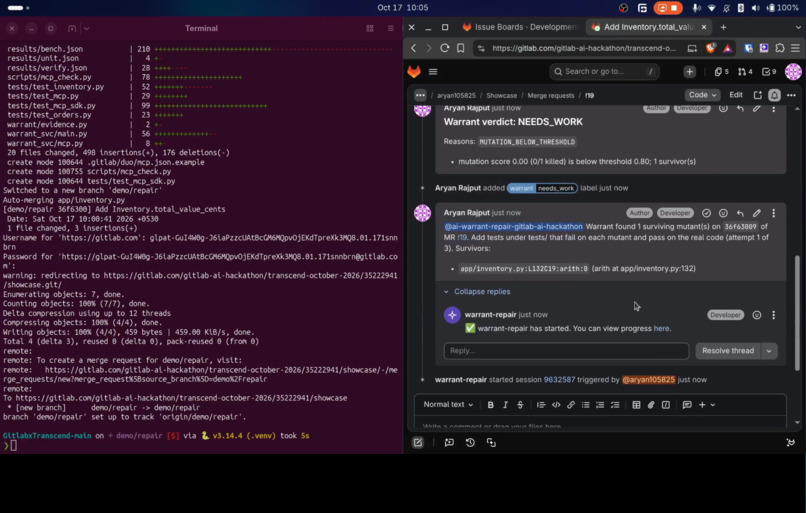Toggle strikethrough formatting
The width and height of the screenshot is (806, 513).
(x=520, y=405)
